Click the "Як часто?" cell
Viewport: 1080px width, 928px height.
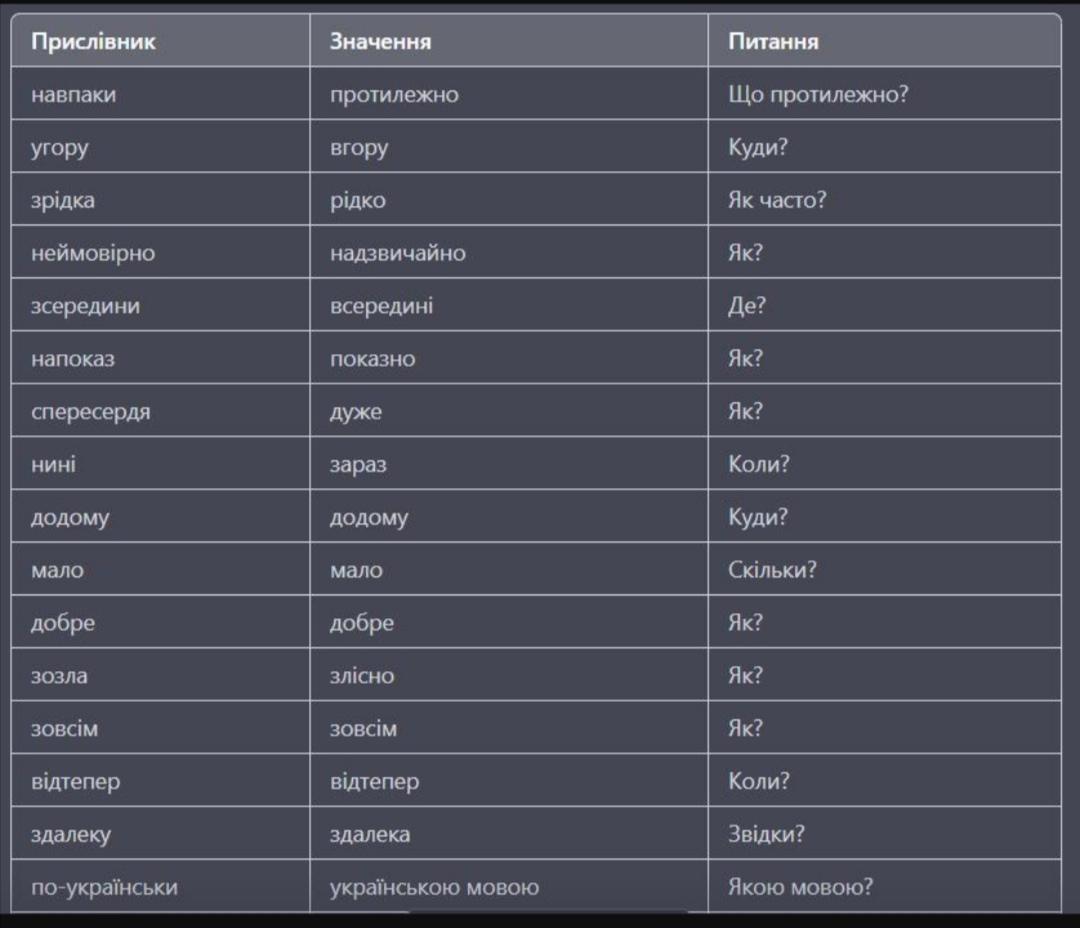[x=777, y=200]
